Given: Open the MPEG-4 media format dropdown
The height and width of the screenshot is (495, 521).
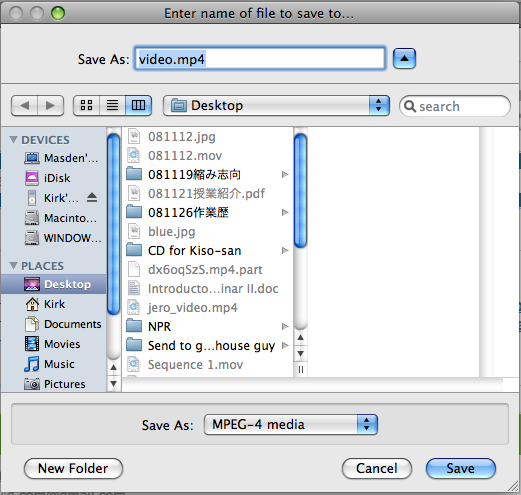Looking at the screenshot, I should pyautogui.click(x=291, y=424).
